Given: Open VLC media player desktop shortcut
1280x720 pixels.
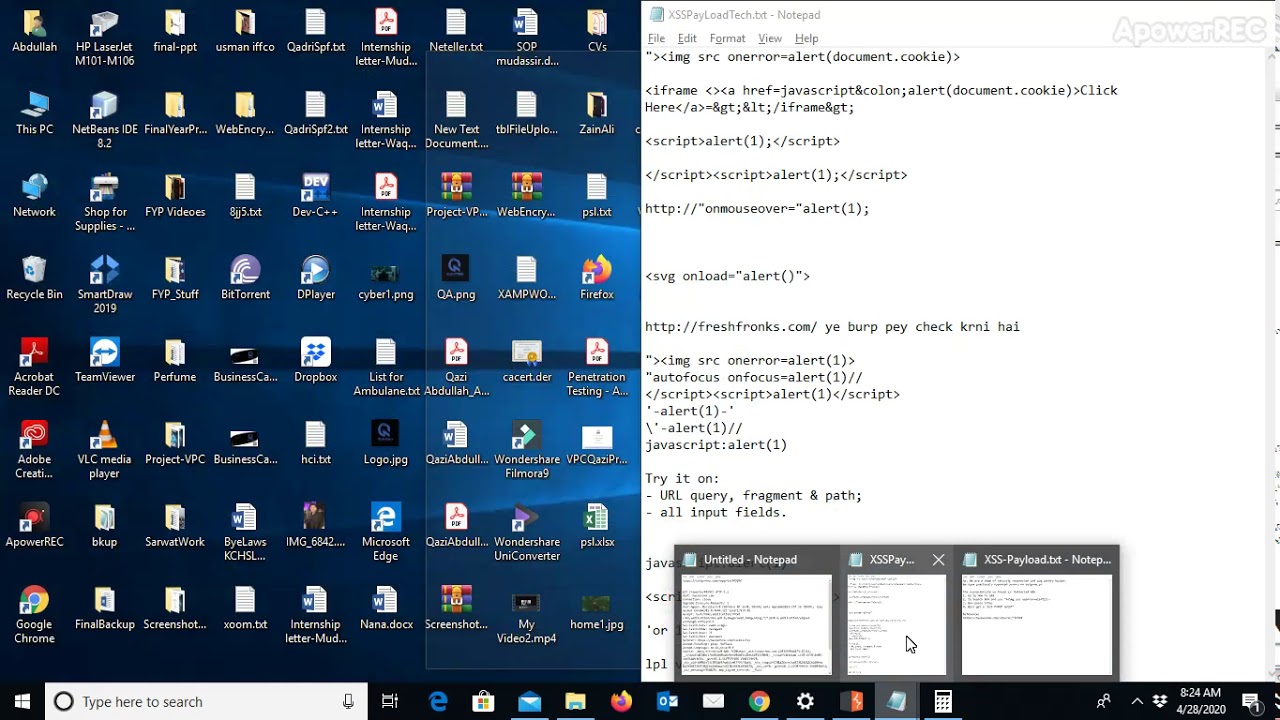Looking at the screenshot, I should point(104,450).
